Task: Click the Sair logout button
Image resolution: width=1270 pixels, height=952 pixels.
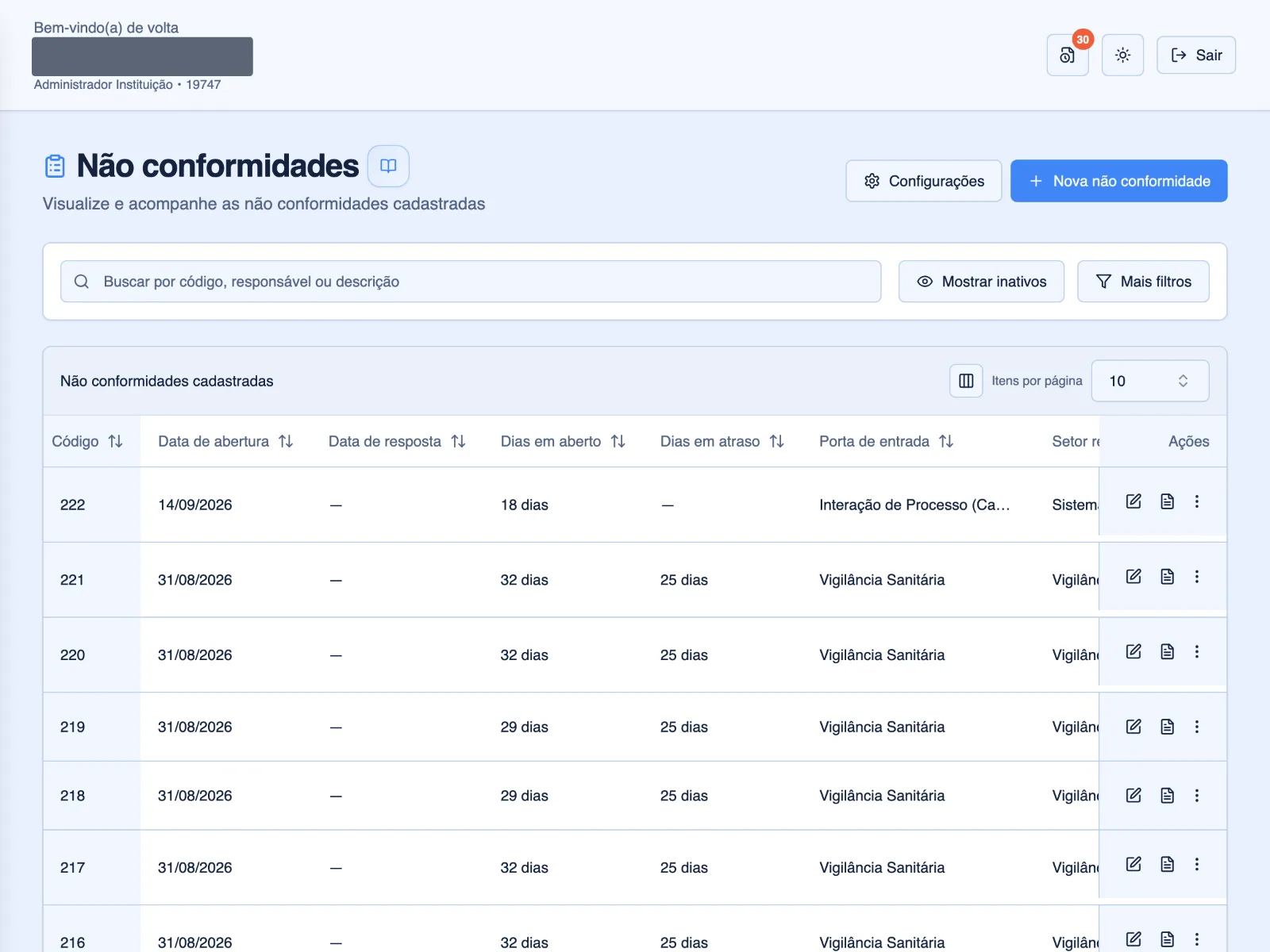Action: tap(1195, 55)
